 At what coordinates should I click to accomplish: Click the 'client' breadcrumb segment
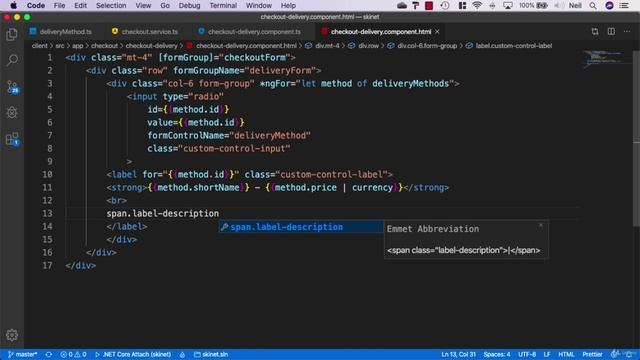point(40,46)
